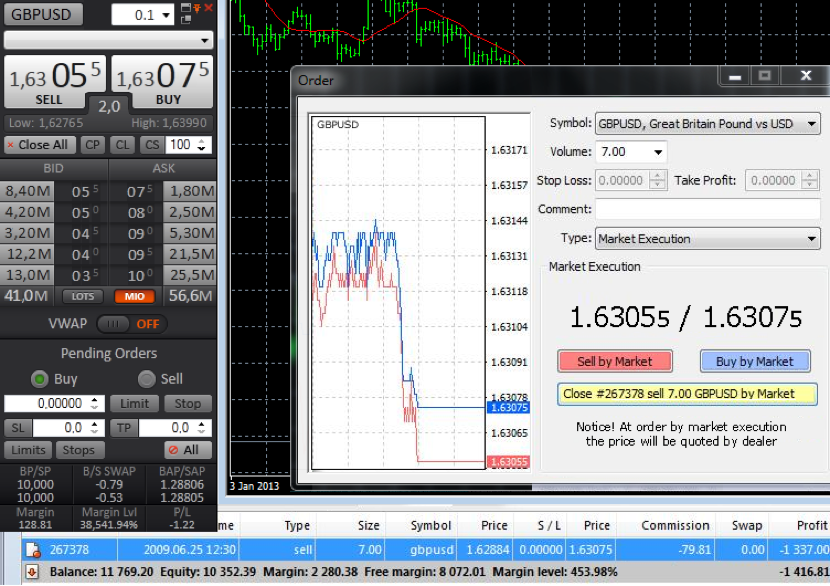Click the yellow Close order bar
This screenshot has height=586, width=830.
tap(687, 394)
